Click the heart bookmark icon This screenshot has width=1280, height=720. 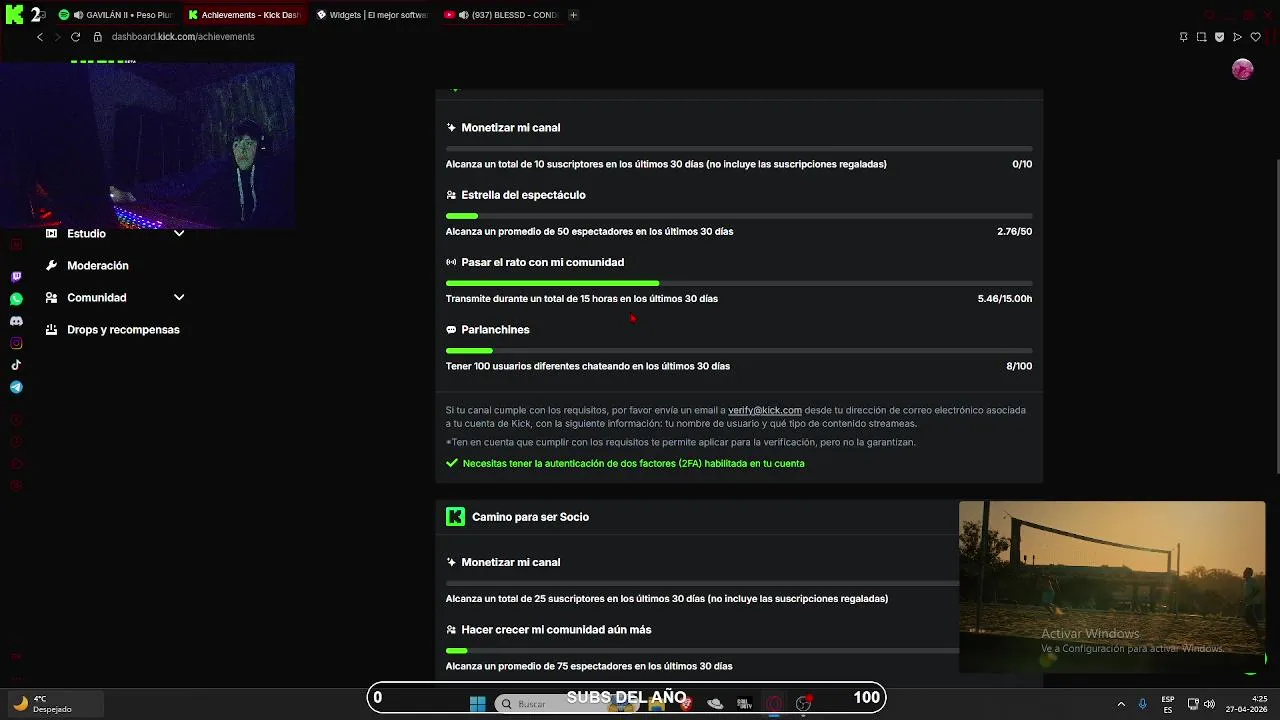1256,37
